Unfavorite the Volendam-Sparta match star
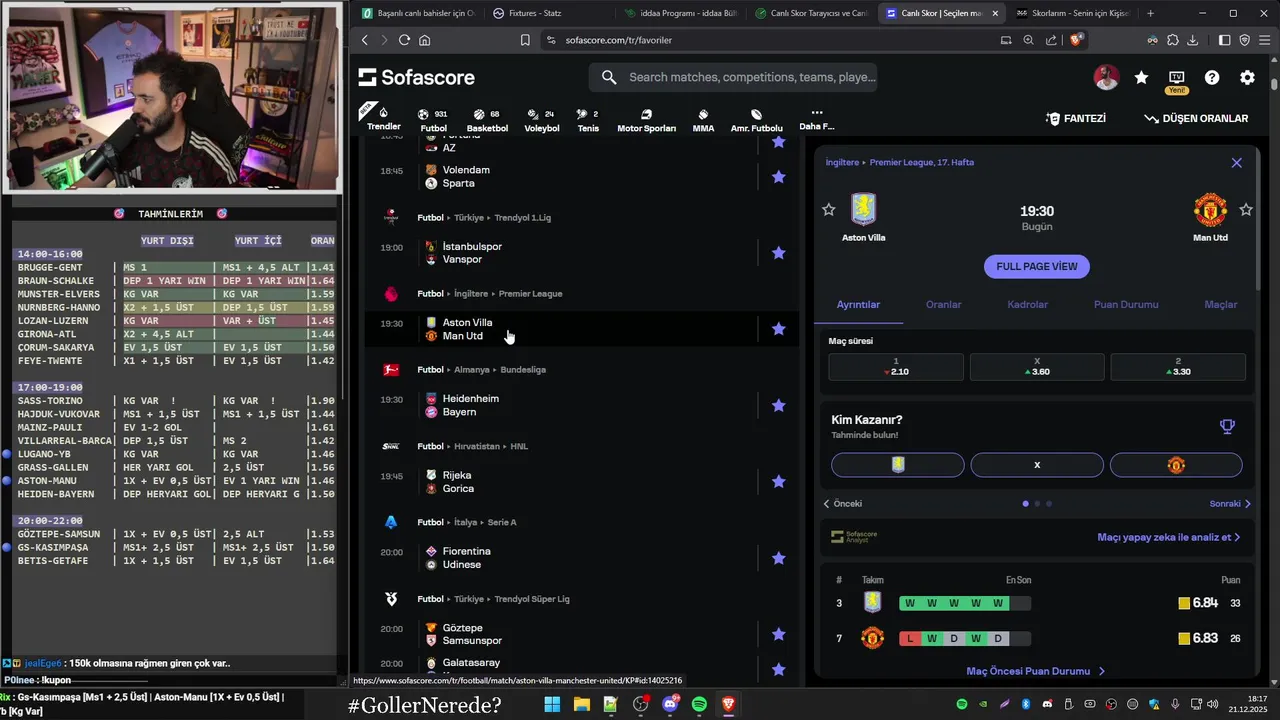This screenshot has width=1280, height=720. [x=779, y=176]
